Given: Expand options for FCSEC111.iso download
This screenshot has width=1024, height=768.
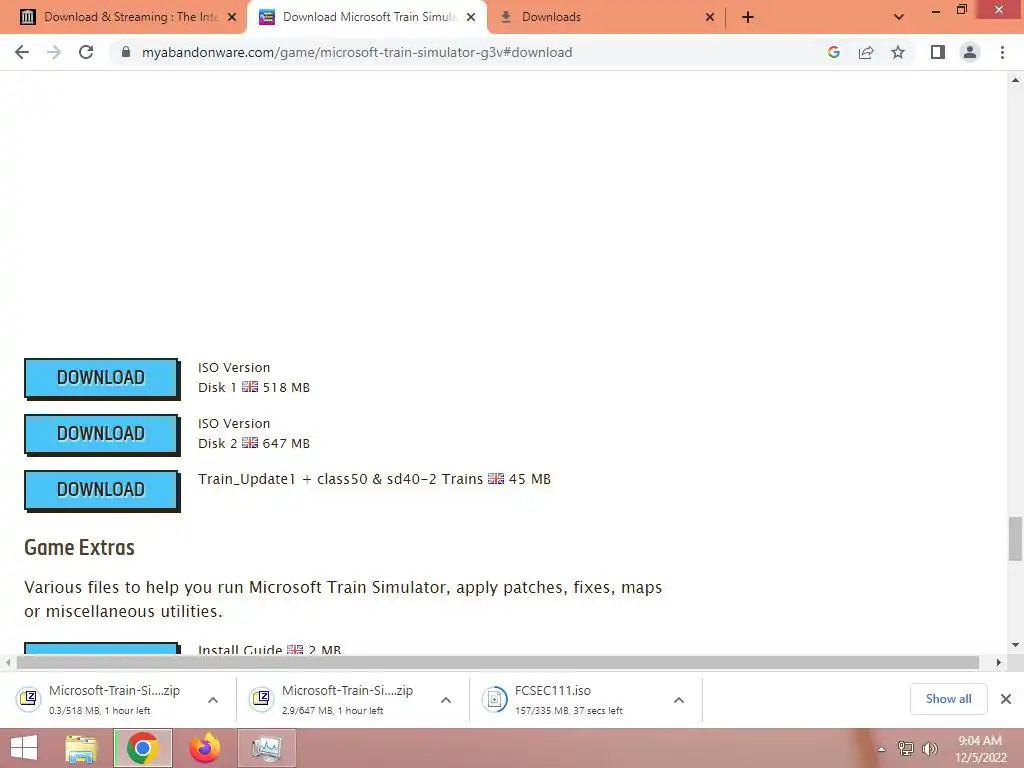Looking at the screenshot, I should (x=679, y=700).
